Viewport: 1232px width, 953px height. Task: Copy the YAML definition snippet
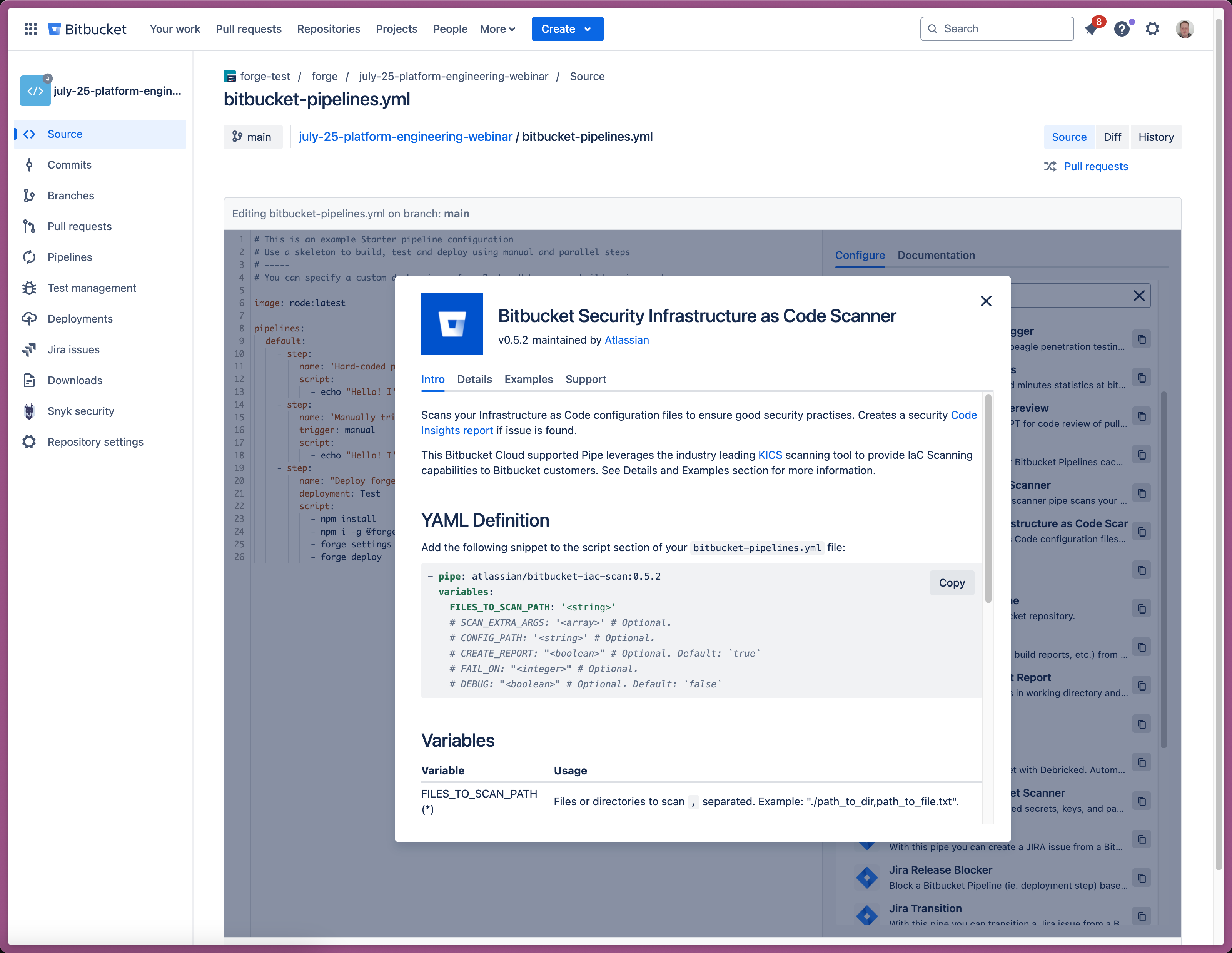point(952,583)
